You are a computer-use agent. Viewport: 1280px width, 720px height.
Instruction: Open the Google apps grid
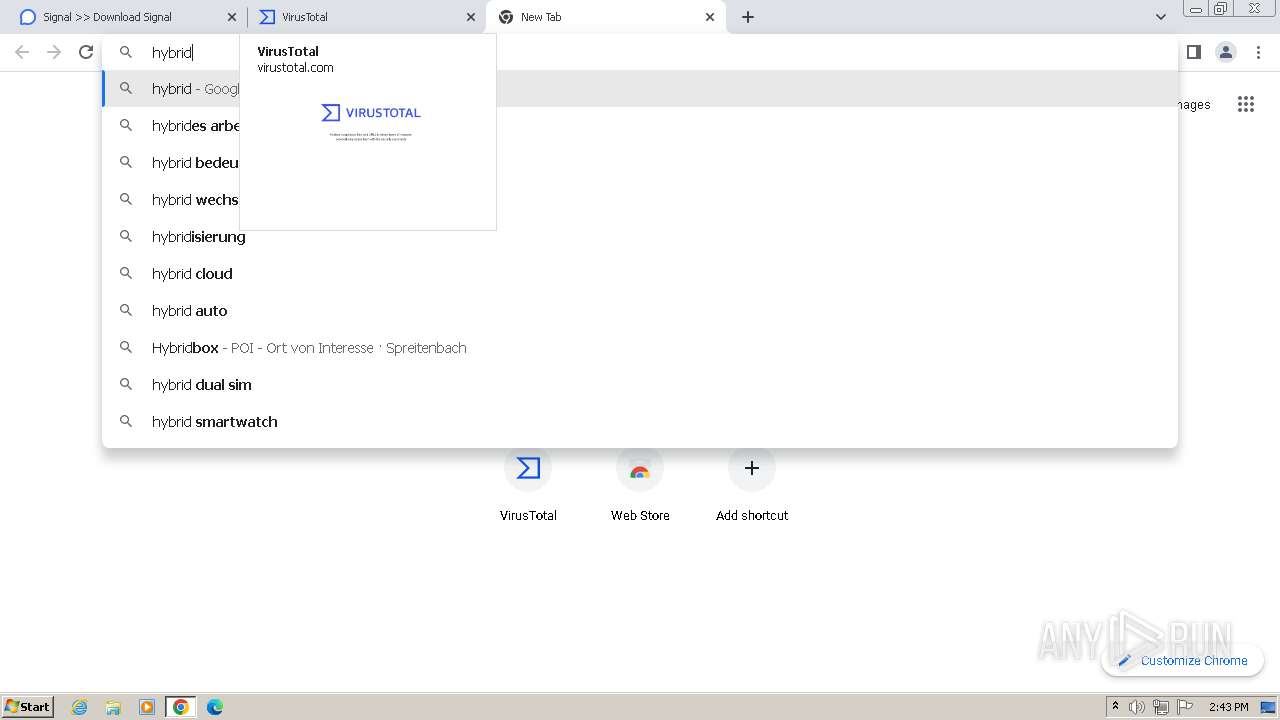(x=1245, y=104)
